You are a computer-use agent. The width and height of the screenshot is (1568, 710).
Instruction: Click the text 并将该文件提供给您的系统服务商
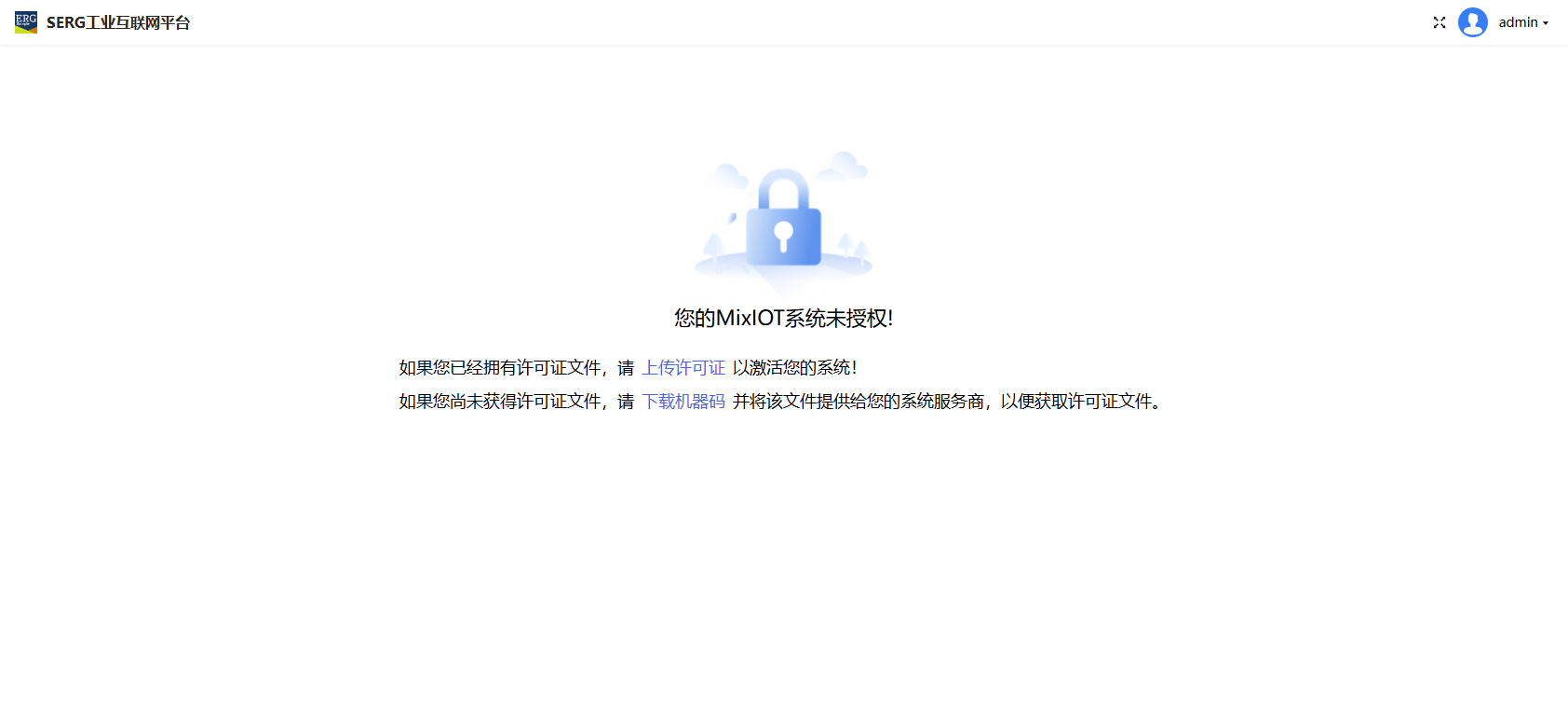pyautogui.click(x=858, y=402)
